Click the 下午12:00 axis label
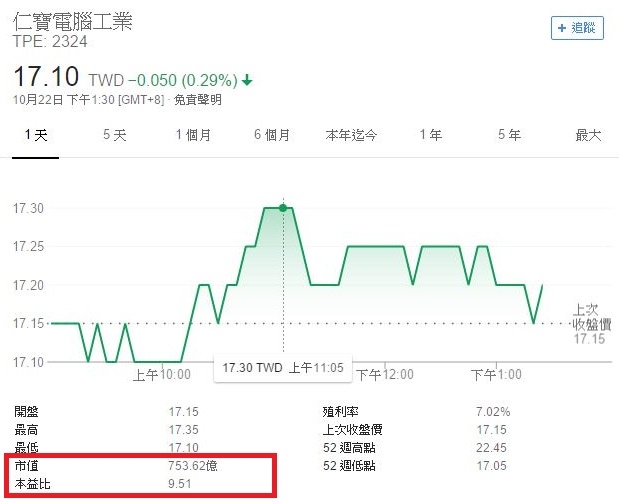The width and height of the screenshot is (619, 502). coord(385,375)
